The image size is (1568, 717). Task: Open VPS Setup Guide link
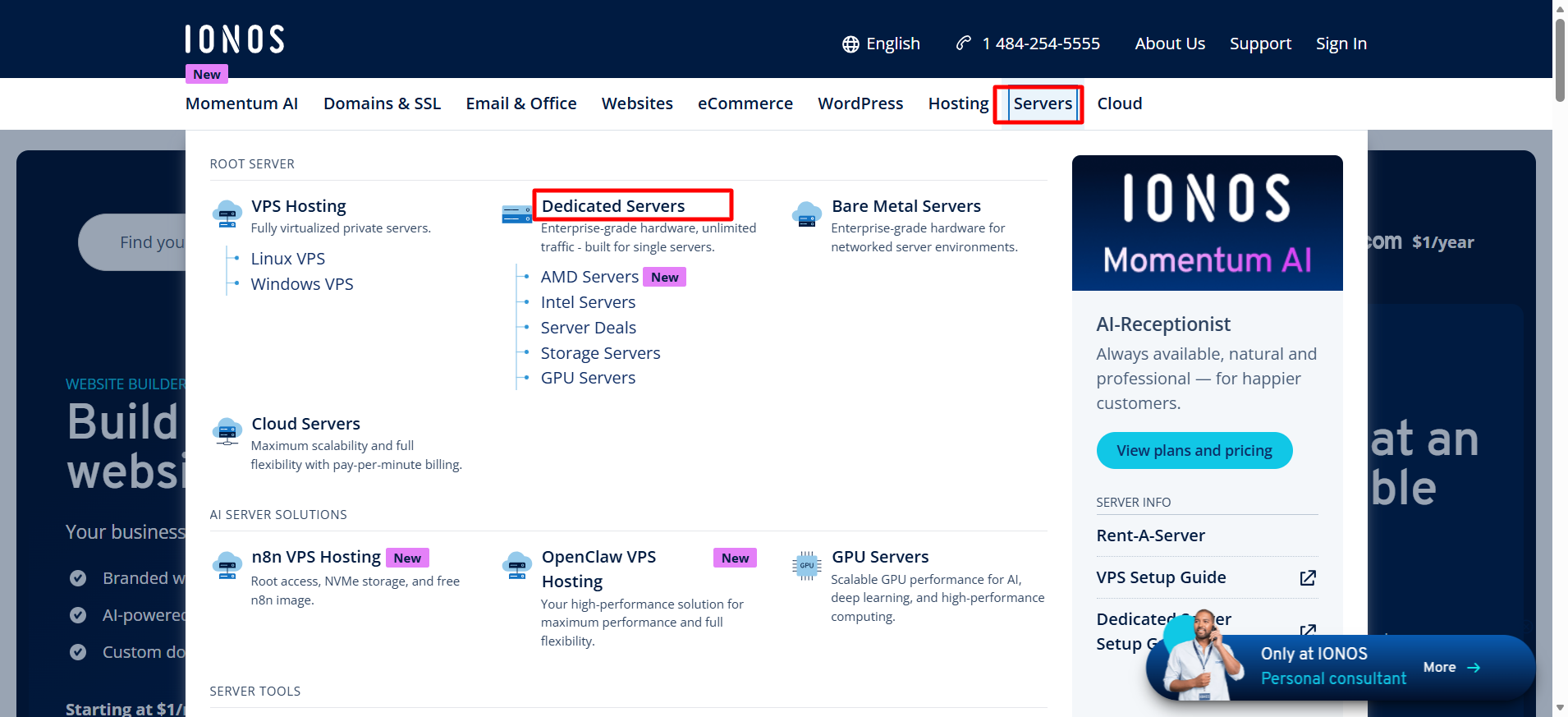[1161, 577]
